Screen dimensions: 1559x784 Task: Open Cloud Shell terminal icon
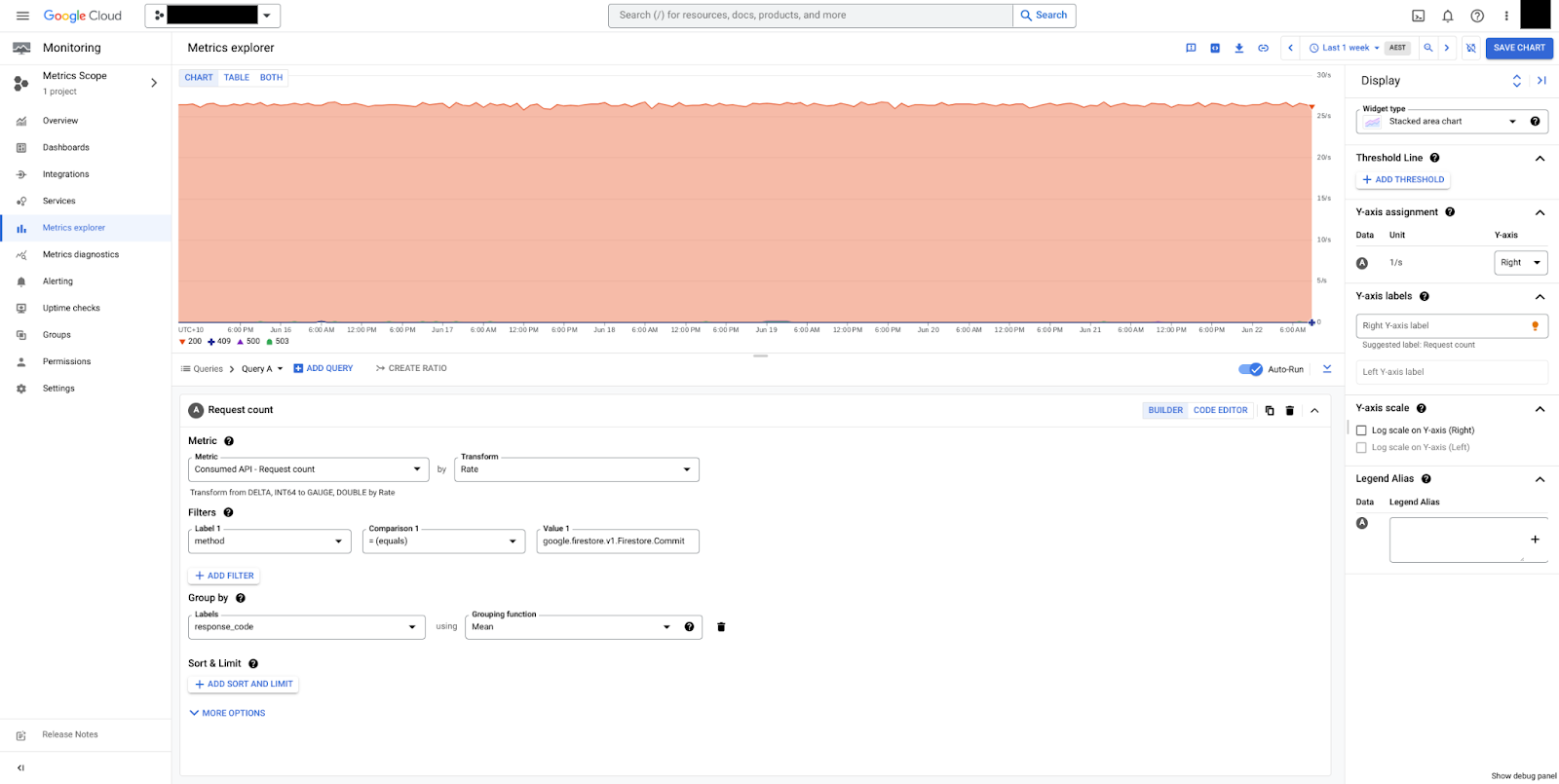click(x=1418, y=16)
